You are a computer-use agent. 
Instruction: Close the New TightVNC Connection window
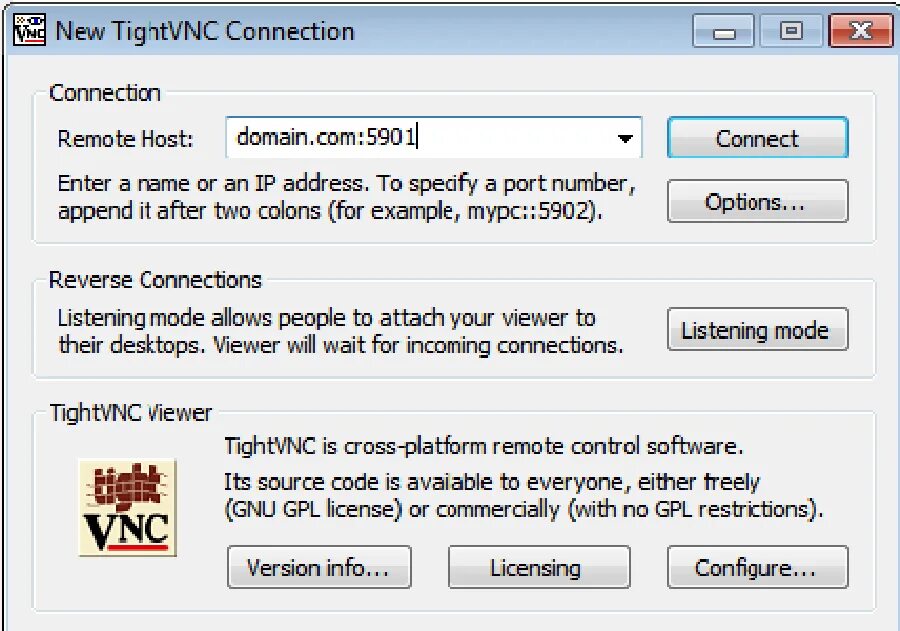[861, 30]
